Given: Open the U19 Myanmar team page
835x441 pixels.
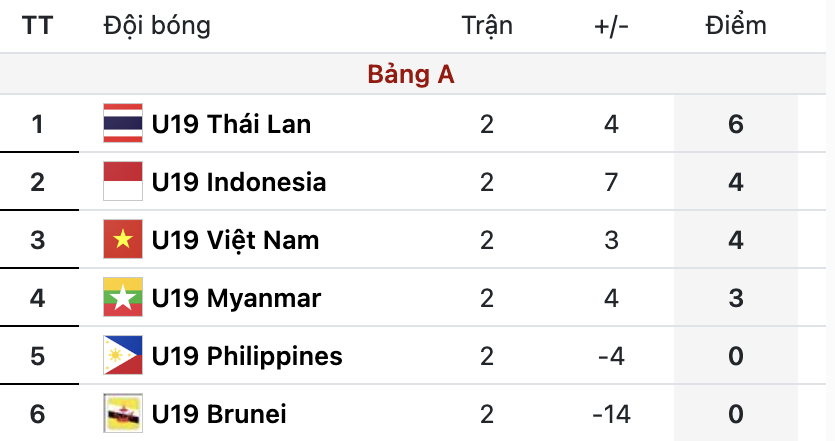Looking at the screenshot, I should coord(236,298).
